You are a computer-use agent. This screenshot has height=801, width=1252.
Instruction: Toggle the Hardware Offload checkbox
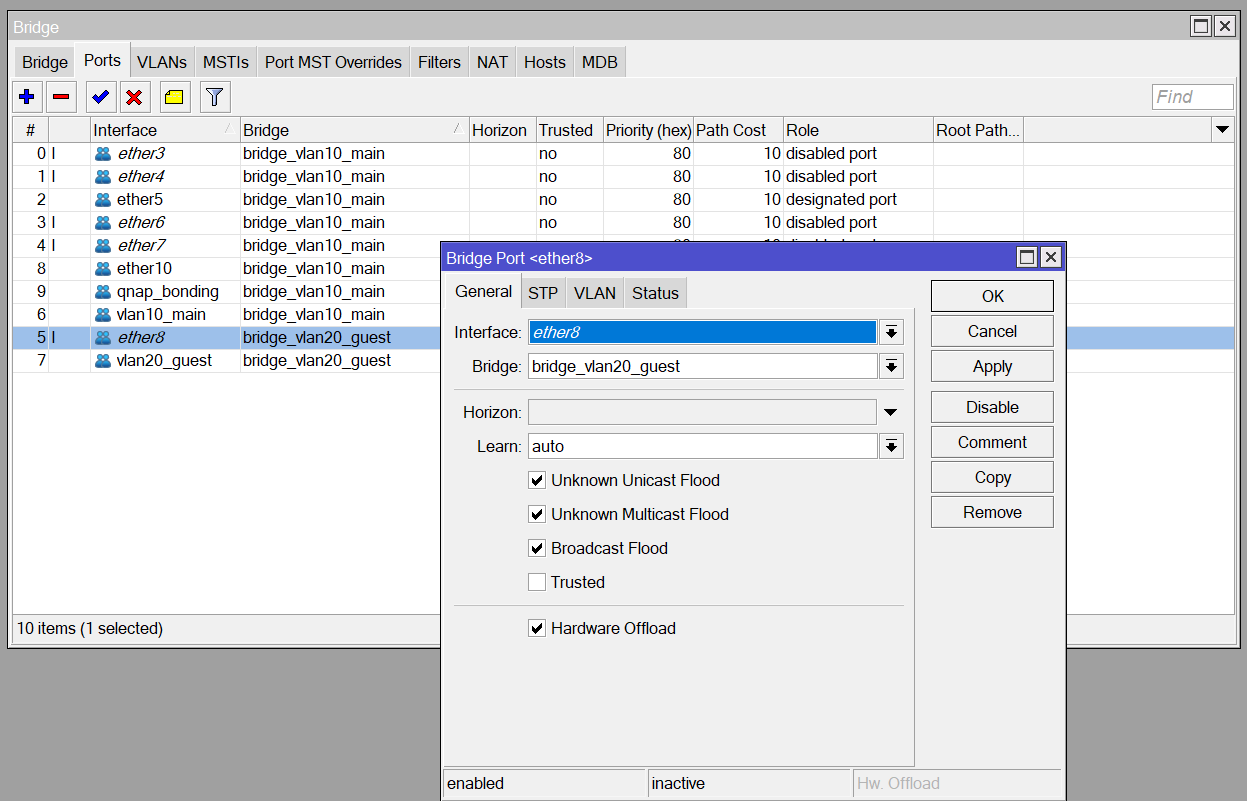pos(537,628)
